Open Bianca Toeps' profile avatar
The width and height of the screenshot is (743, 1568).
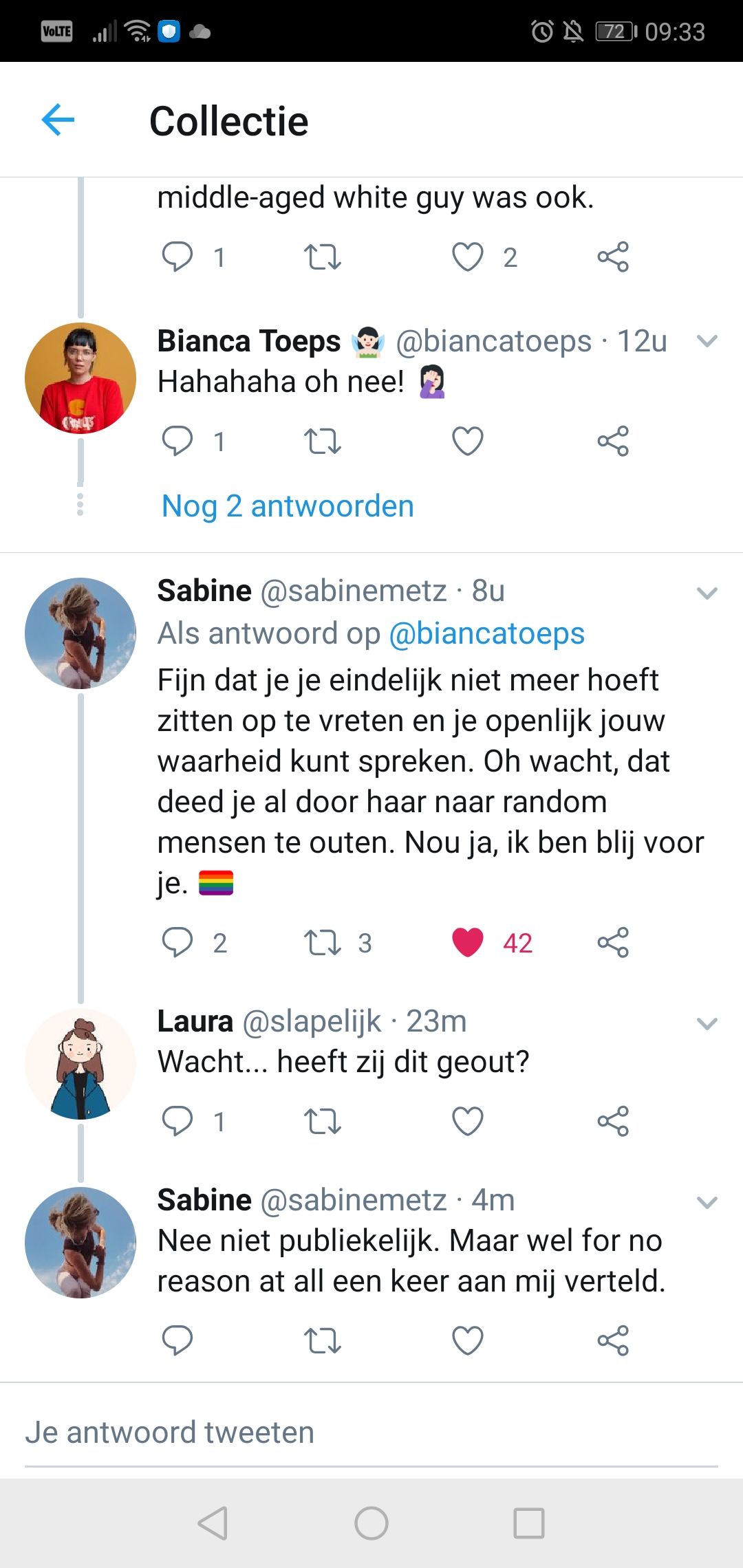point(80,378)
